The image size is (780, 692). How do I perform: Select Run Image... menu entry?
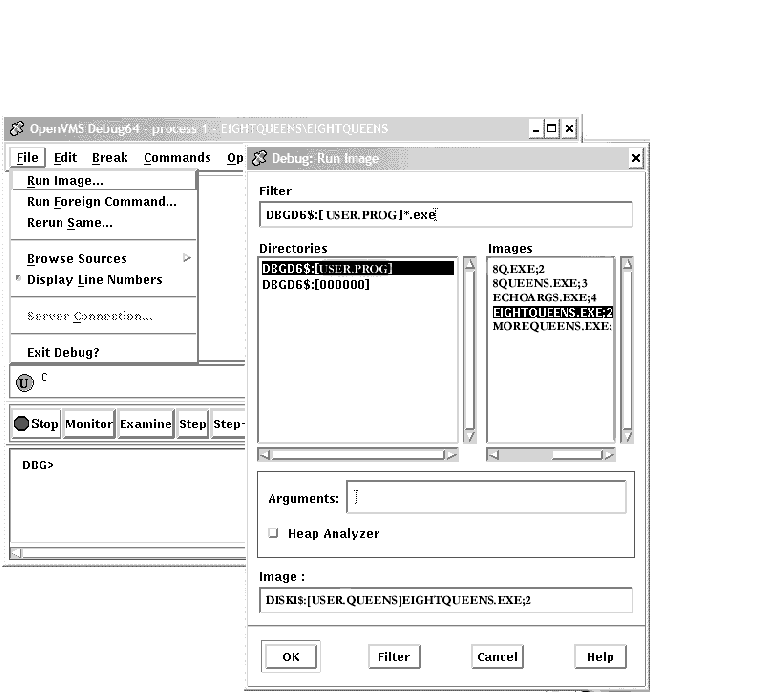65,181
